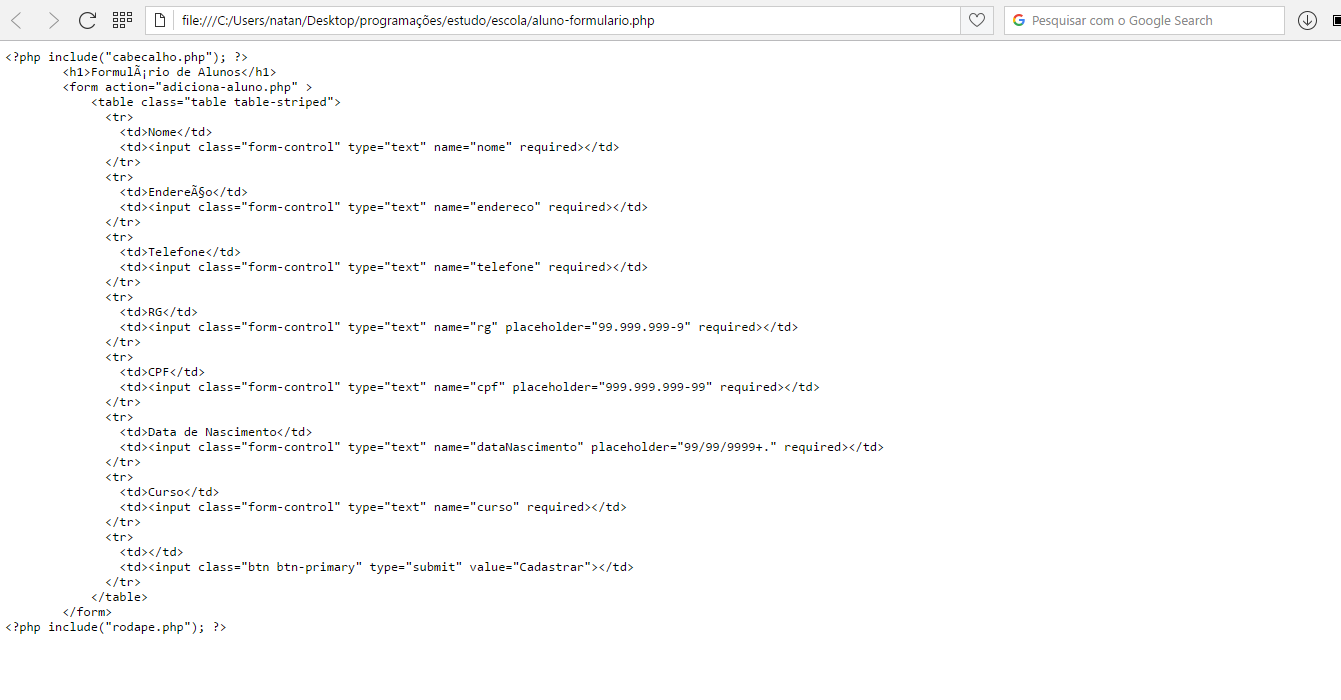Click the input line with name="rg"

pos(459,327)
